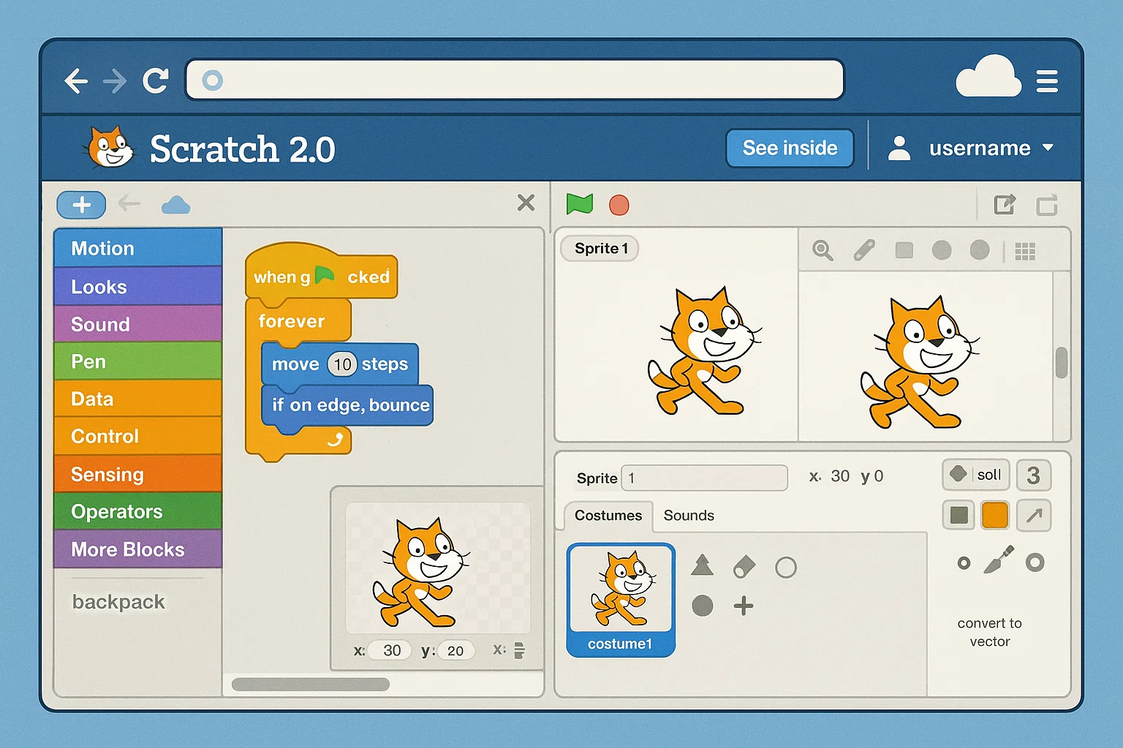Click the See inside button
1123x748 pixels.
(x=790, y=147)
